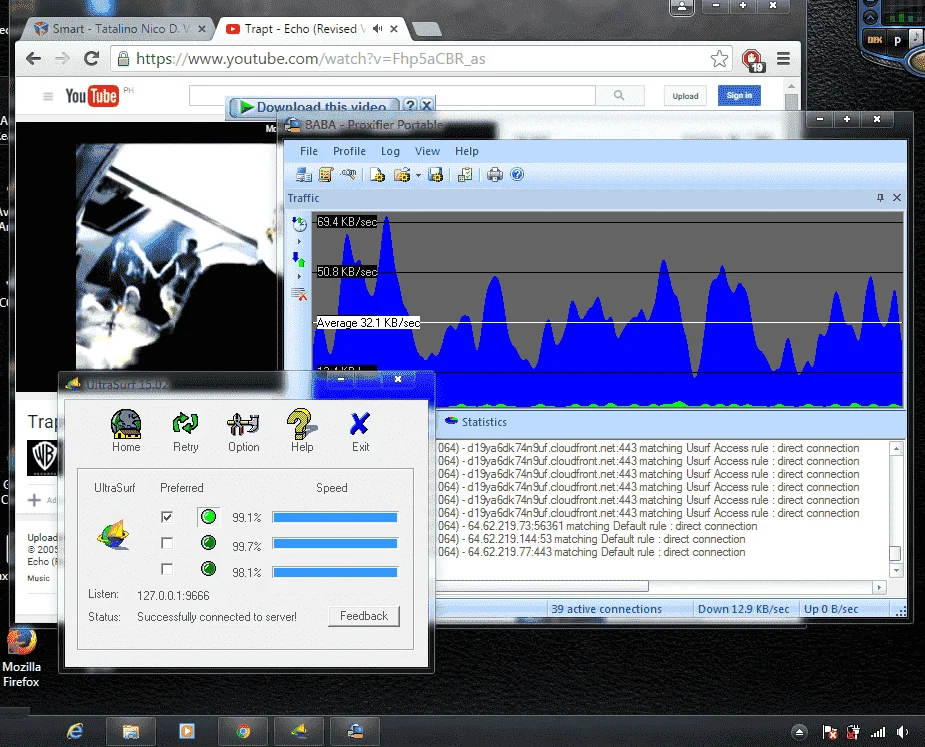The height and width of the screenshot is (747, 925).
Task: Open Name Resolution (.com) icon in Proxifier
Action: (348, 175)
